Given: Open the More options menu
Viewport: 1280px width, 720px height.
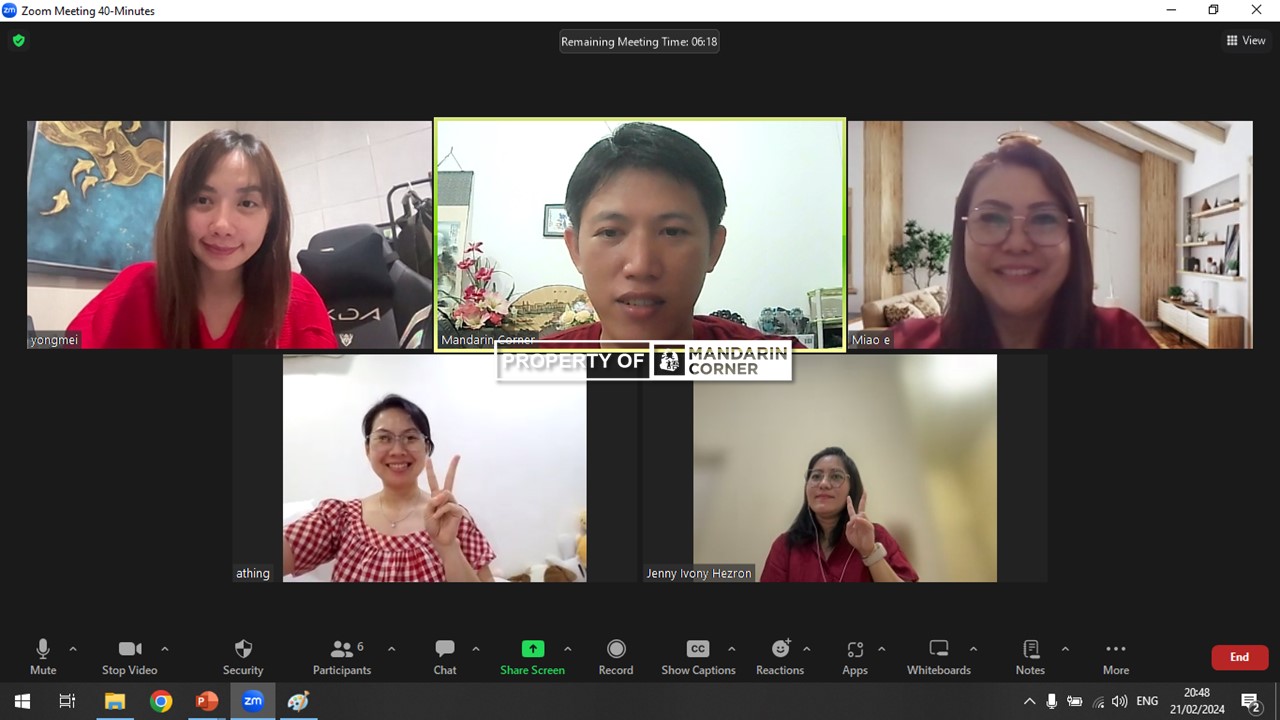Looking at the screenshot, I should point(1116,657).
